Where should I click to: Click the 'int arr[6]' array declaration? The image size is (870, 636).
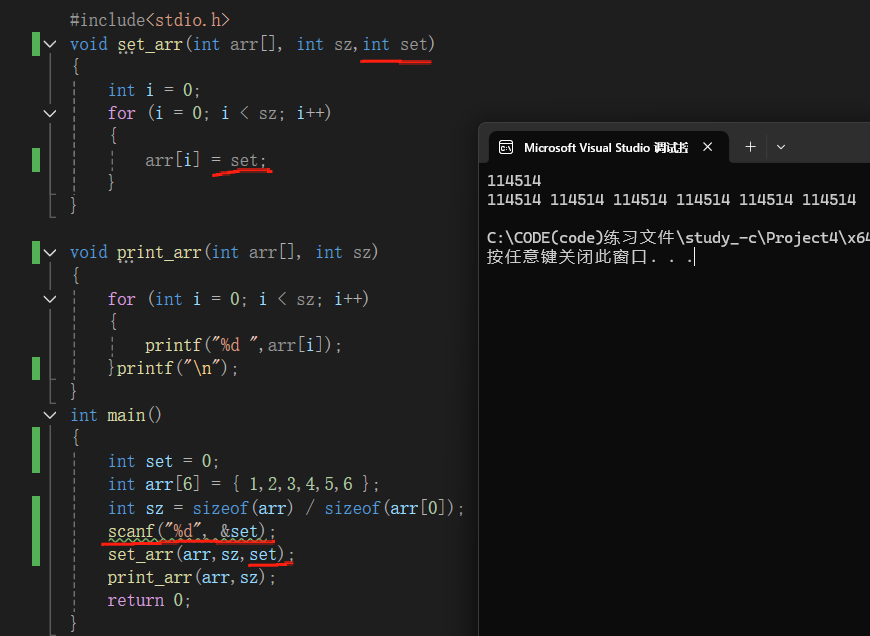(x=244, y=484)
